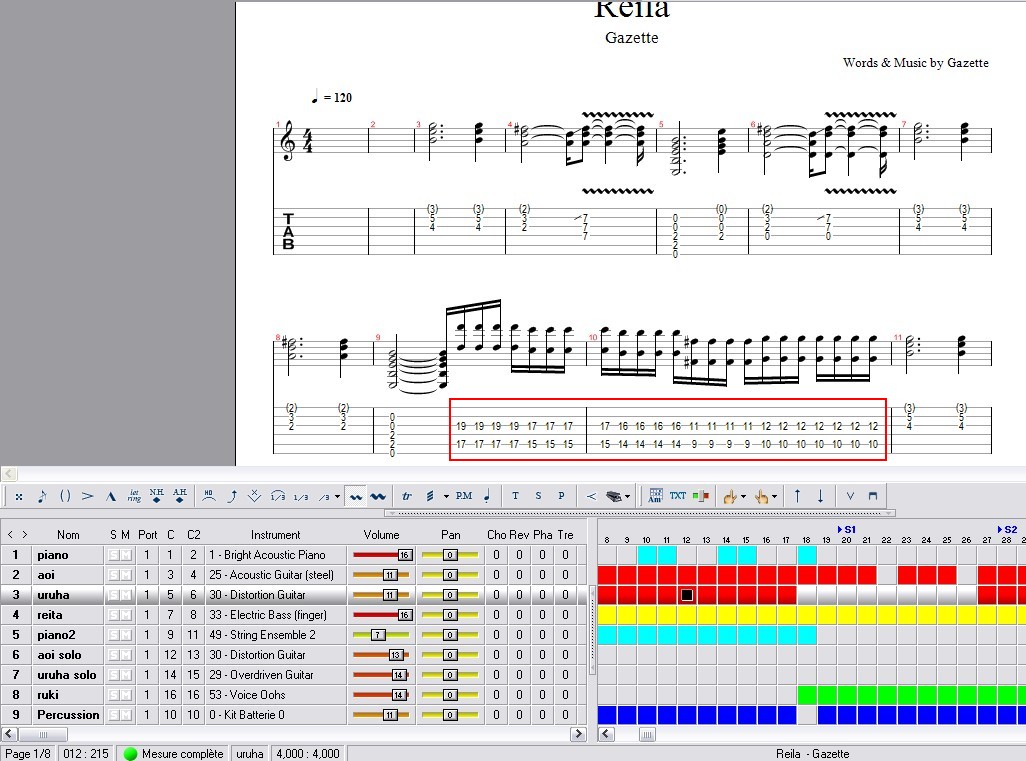The image size is (1026, 761).
Task: Open instrument list for ruki track
Action: [x=275, y=695]
